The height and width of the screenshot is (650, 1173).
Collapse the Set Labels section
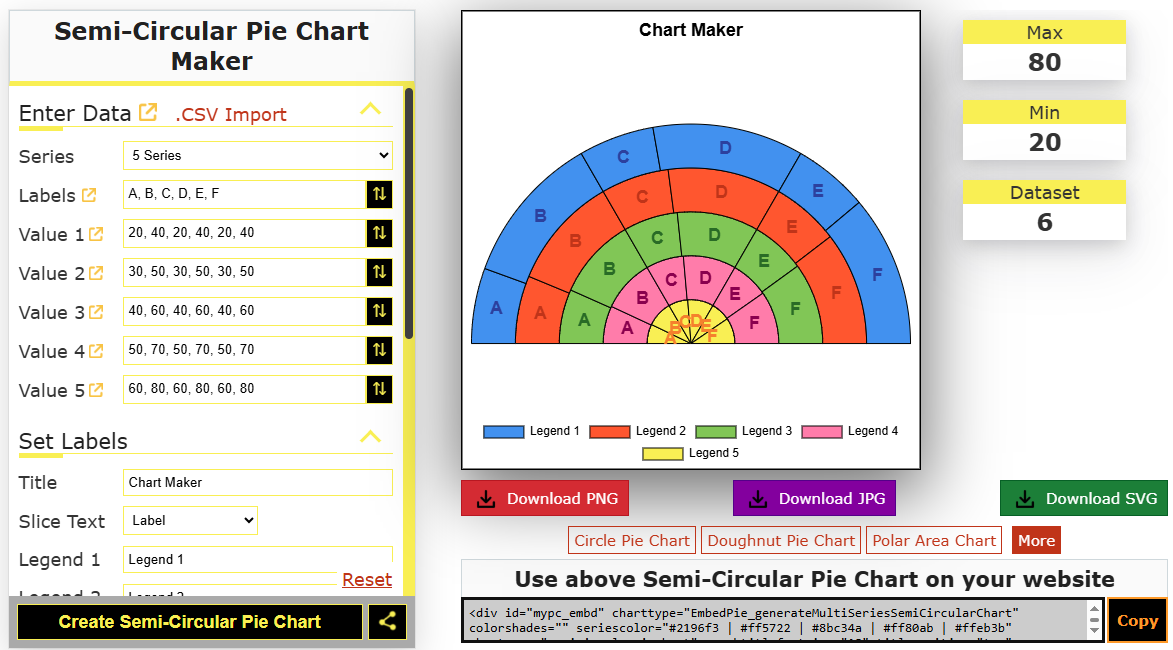[371, 436]
